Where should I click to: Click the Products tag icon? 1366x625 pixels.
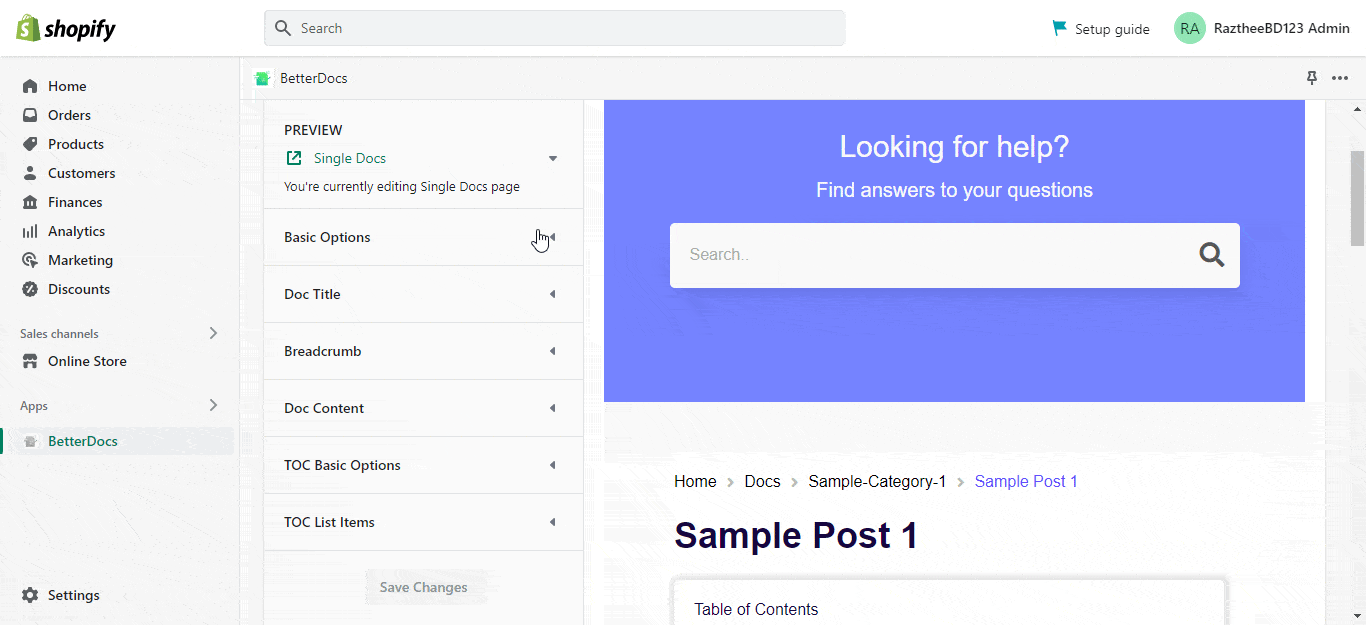click(x=30, y=144)
